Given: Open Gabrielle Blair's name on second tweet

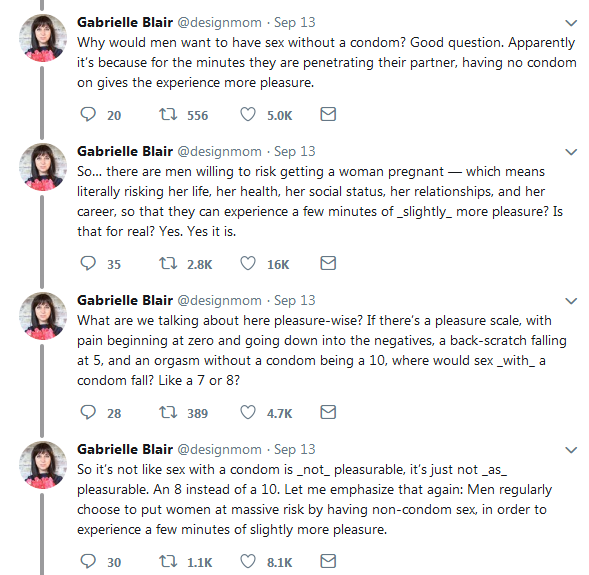Looking at the screenshot, I should 125,151.
